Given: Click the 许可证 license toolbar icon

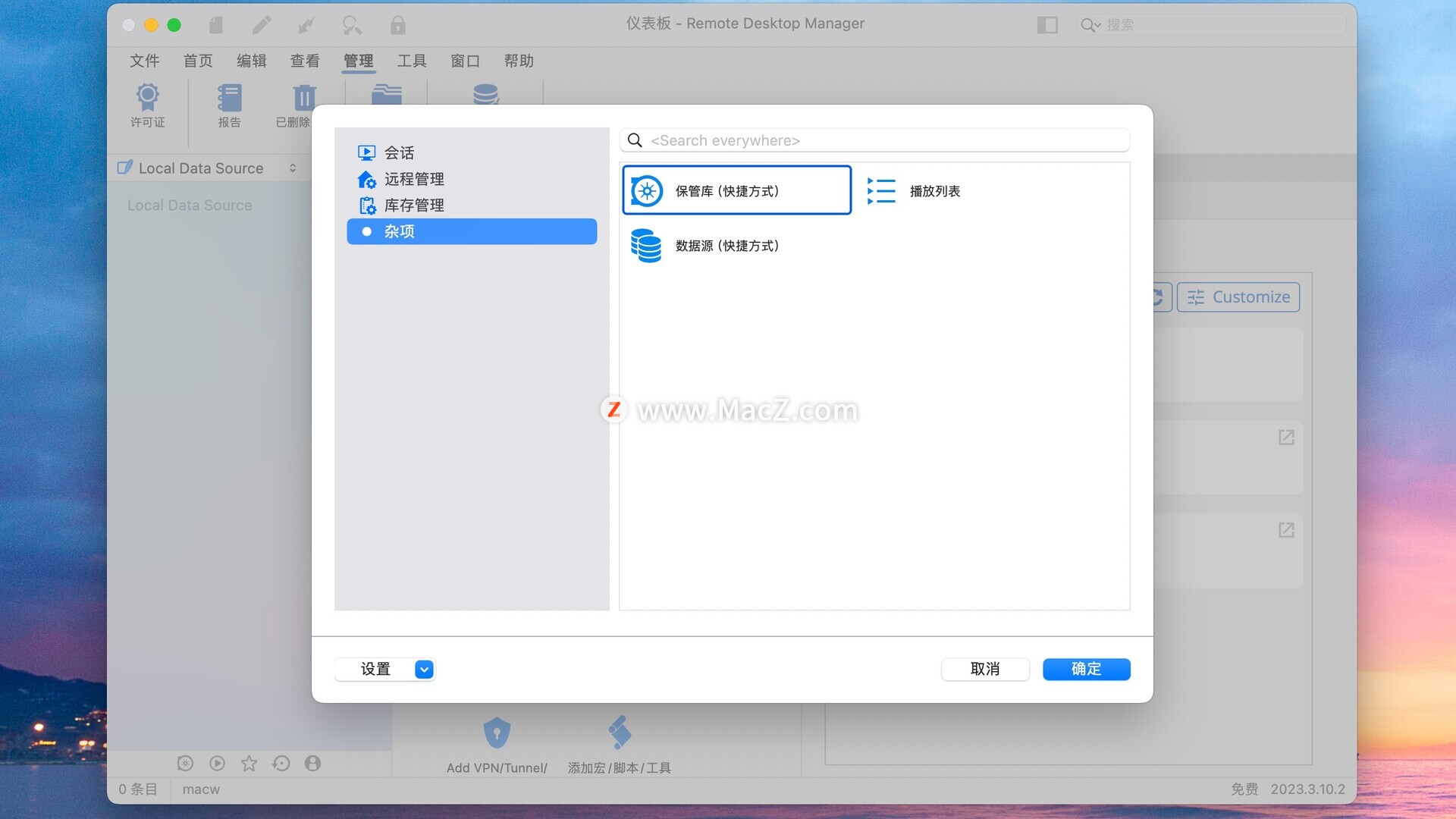Looking at the screenshot, I should [x=147, y=97].
